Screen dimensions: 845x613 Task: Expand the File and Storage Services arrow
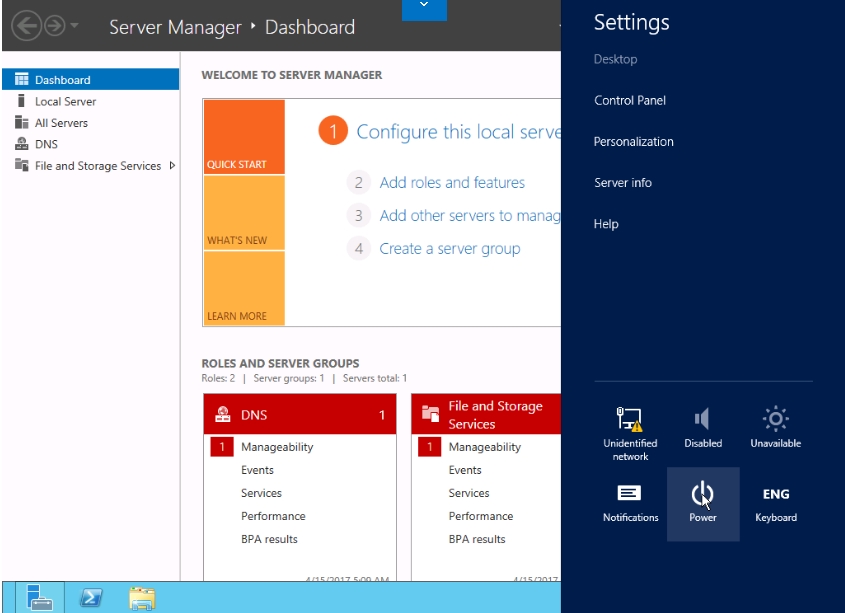[x=172, y=166]
